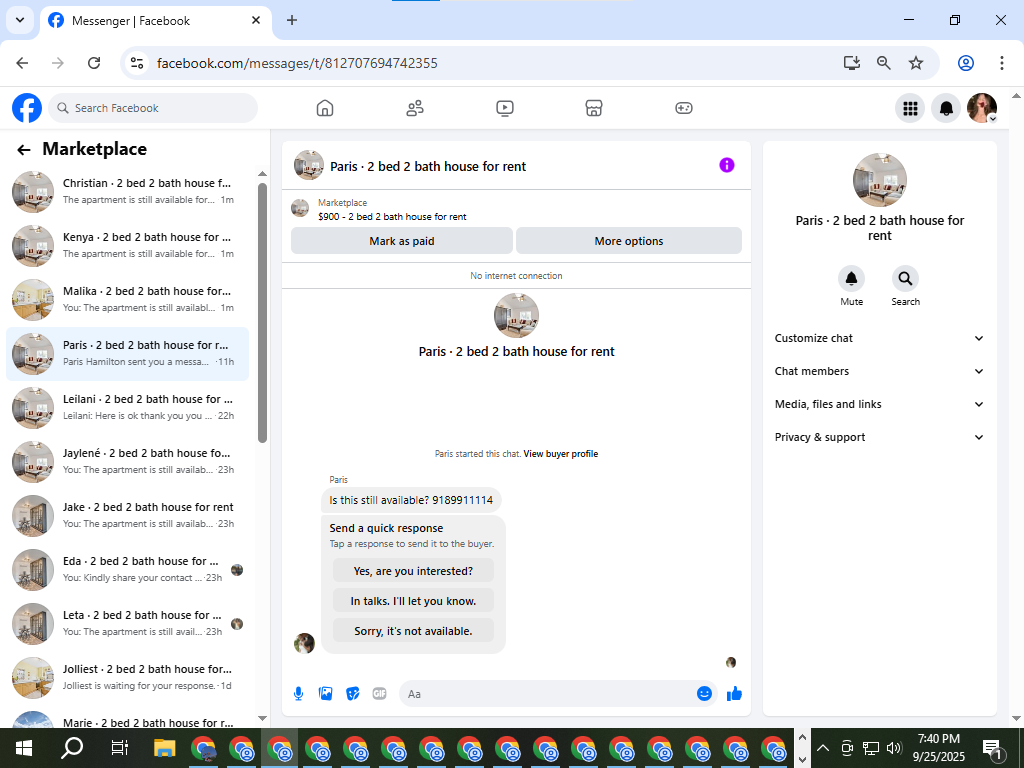Open Chrome profile icon
Screen dimensions: 1024x768
[966, 63]
